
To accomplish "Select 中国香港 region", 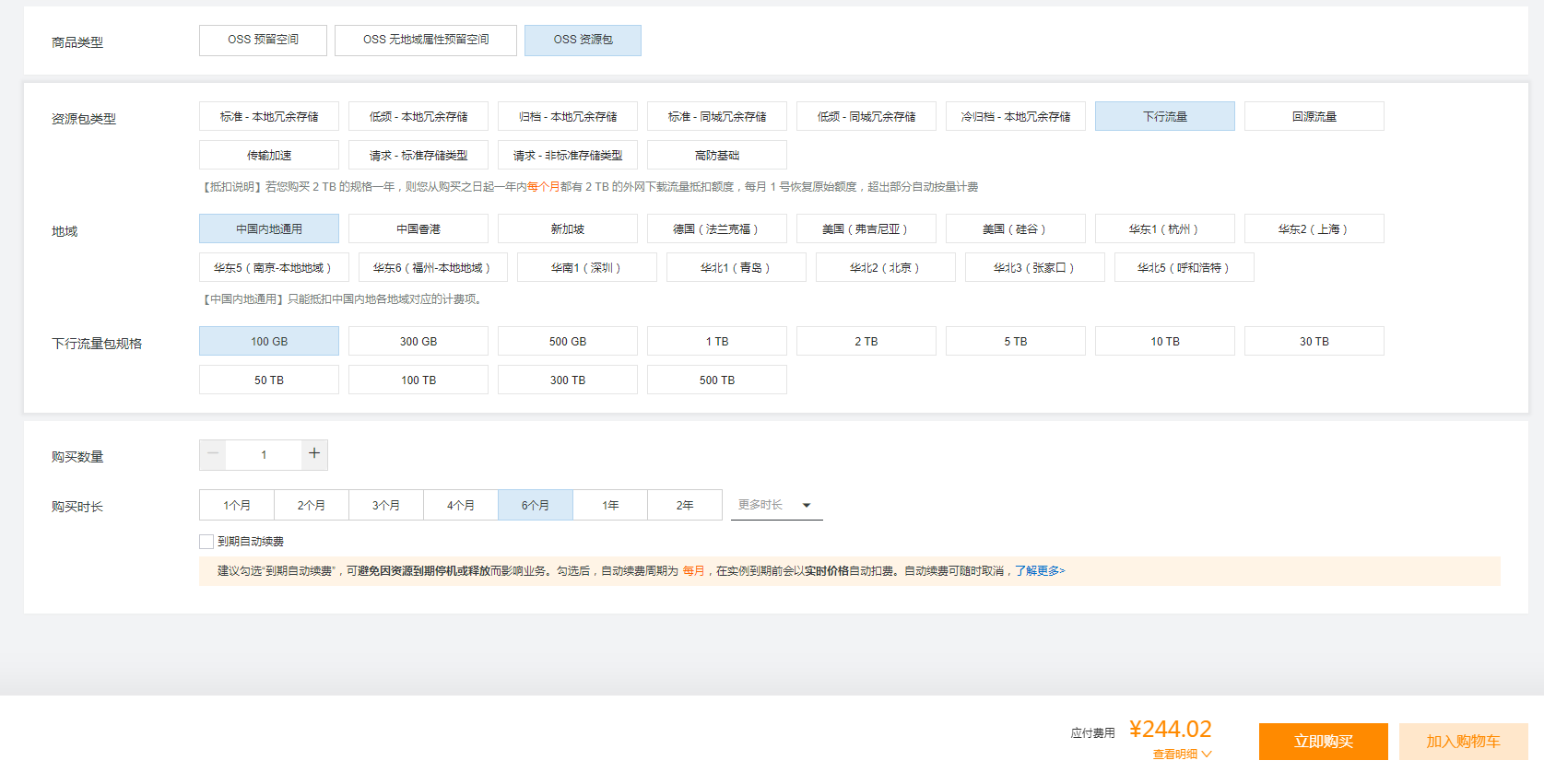I will (x=418, y=228).
